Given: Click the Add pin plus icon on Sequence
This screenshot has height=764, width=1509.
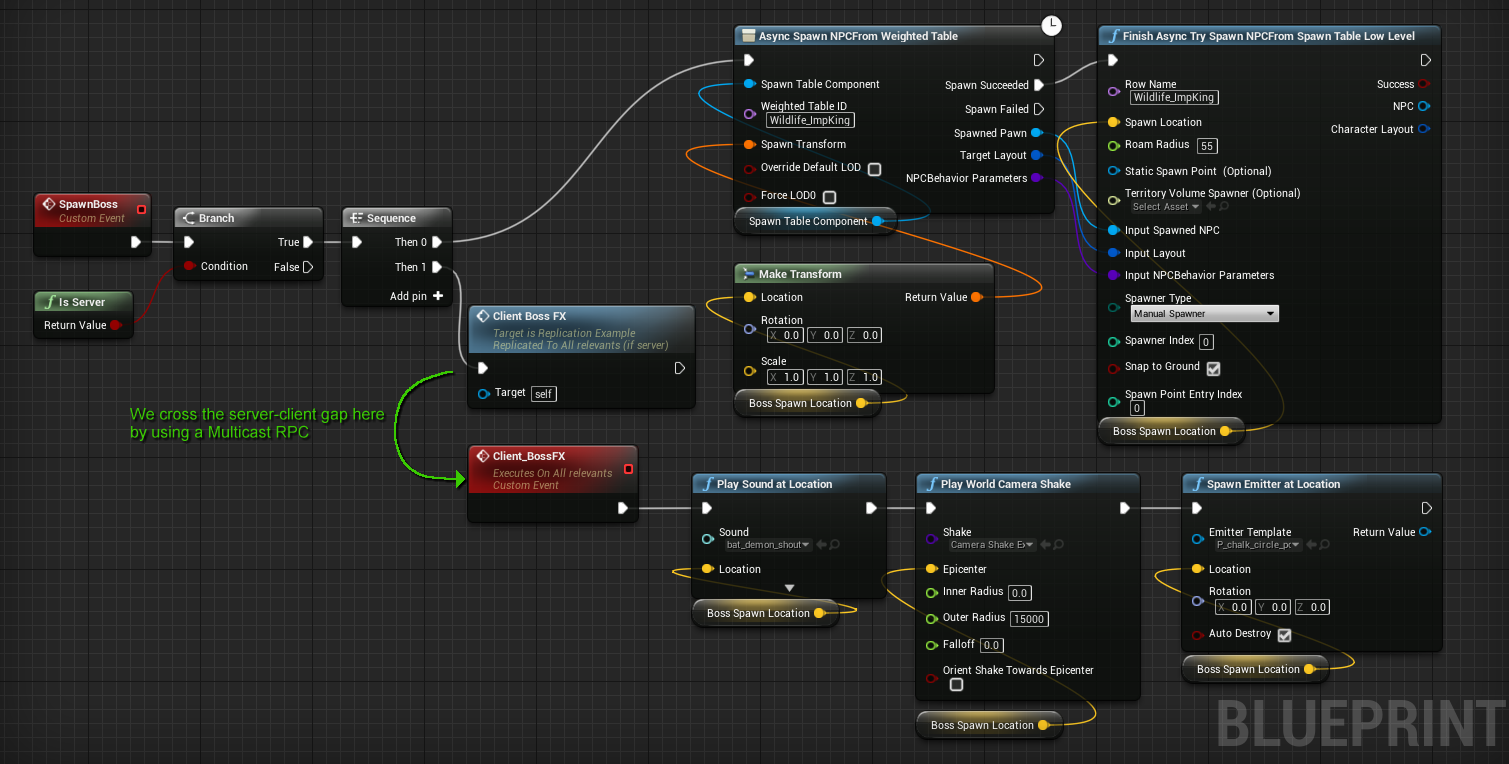Looking at the screenshot, I should pos(437,296).
